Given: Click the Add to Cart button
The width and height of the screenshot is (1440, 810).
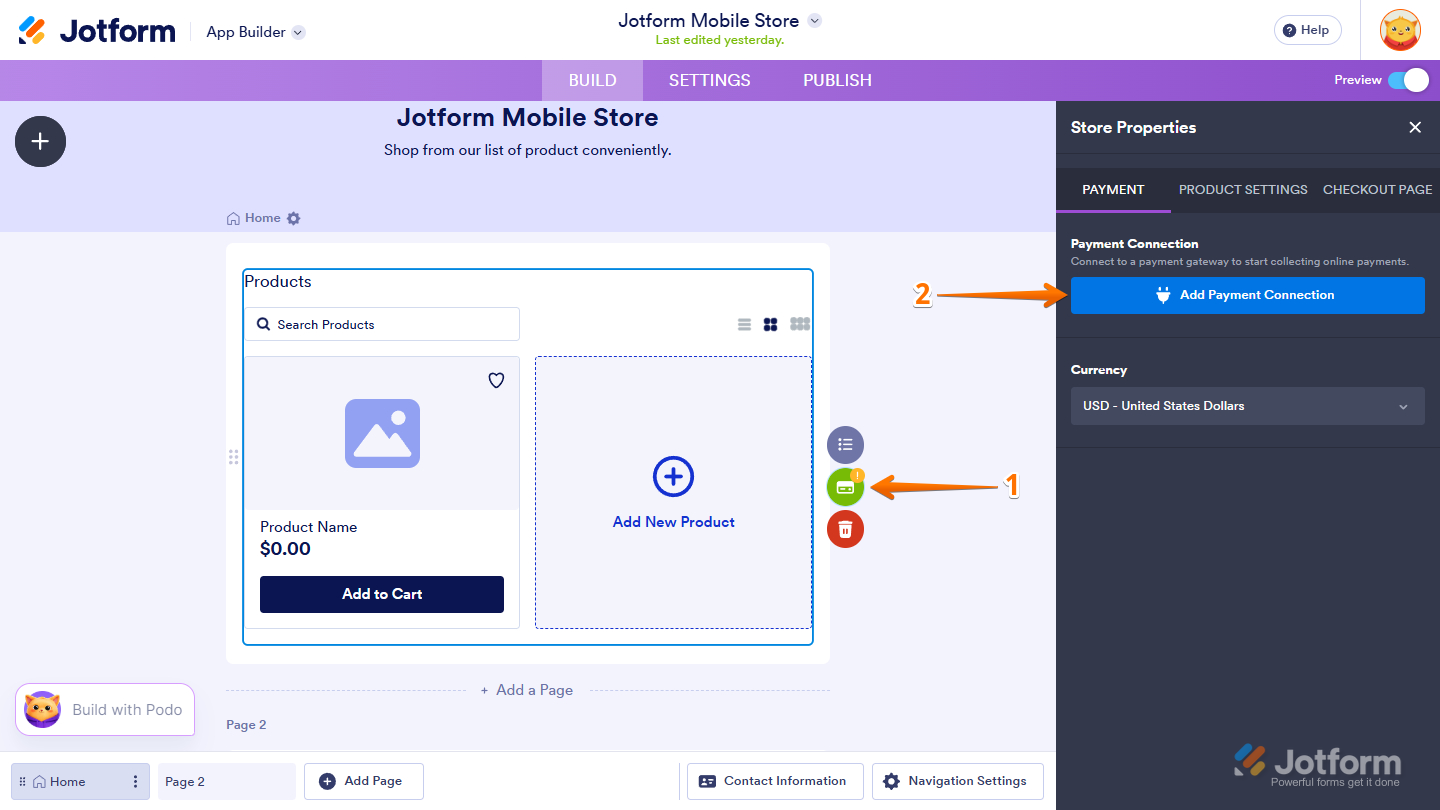Looking at the screenshot, I should 382,594.
